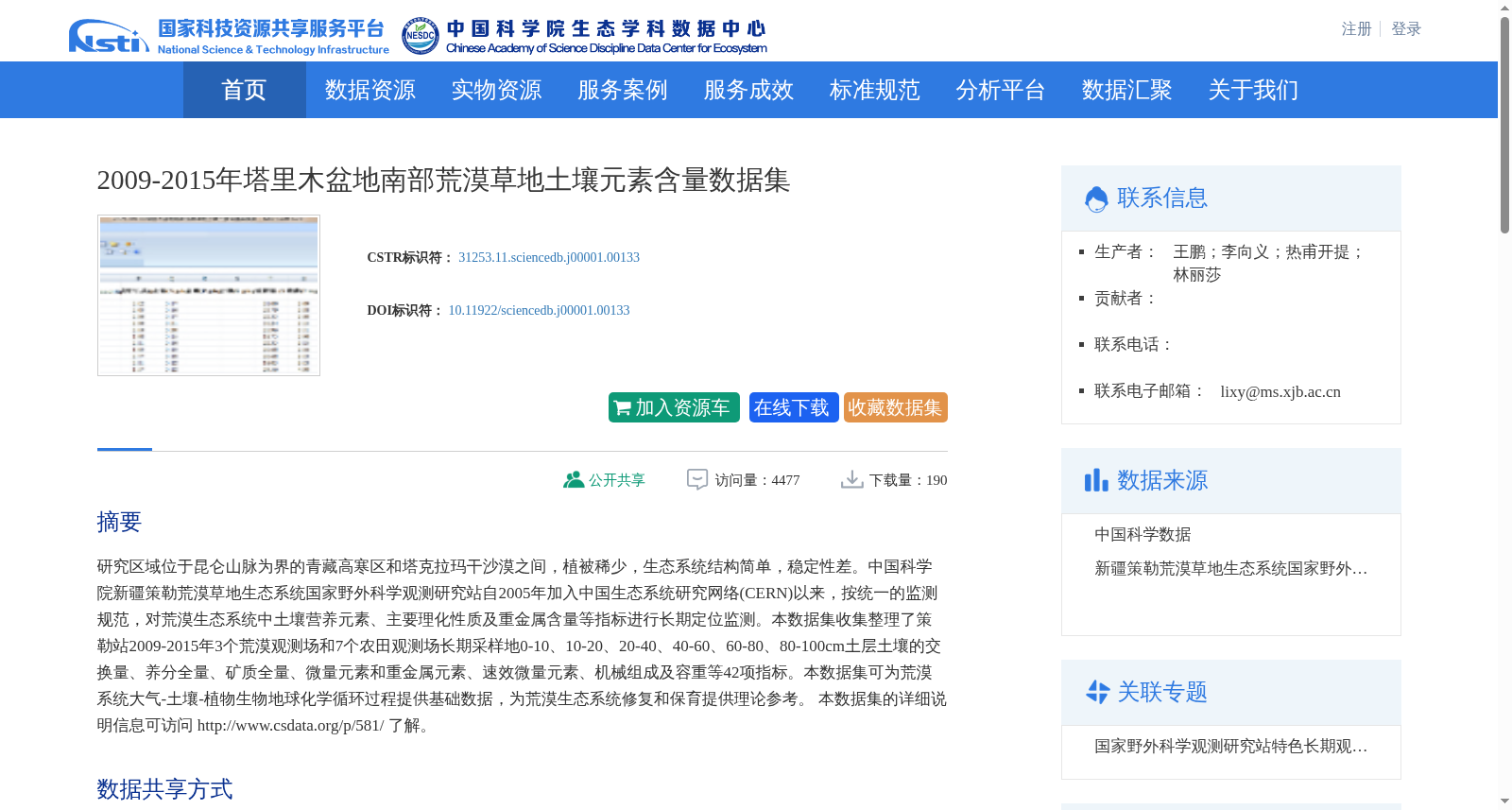Click the NESDC data center logo

click(x=584, y=36)
